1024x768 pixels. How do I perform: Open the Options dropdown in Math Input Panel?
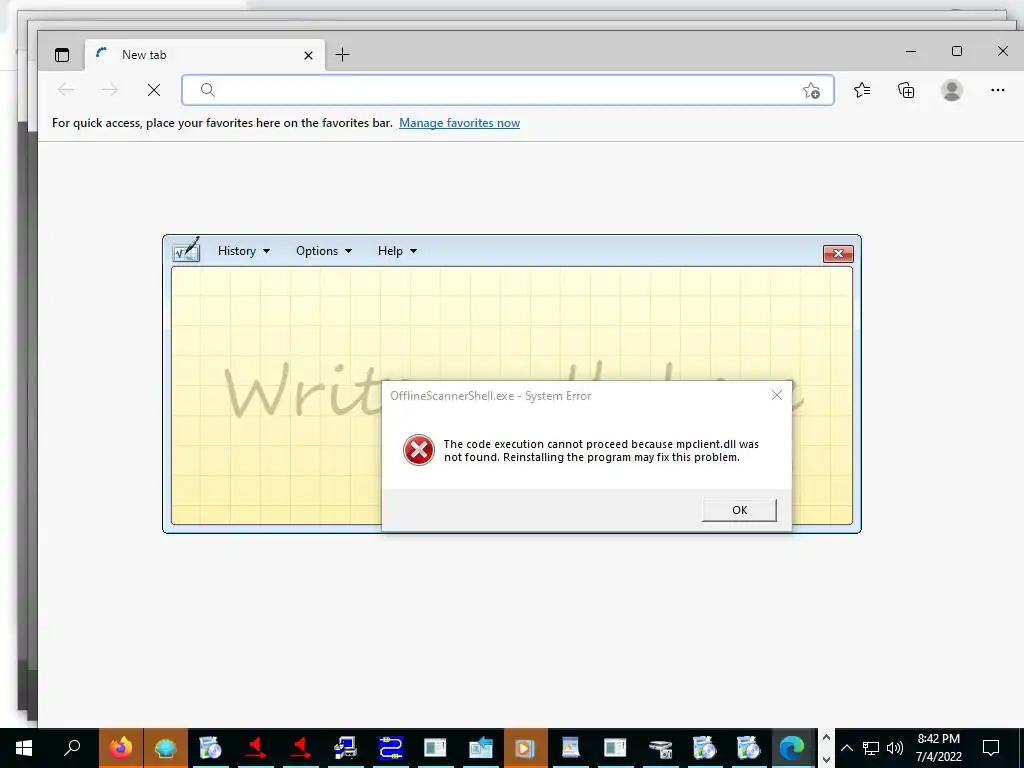coord(324,251)
